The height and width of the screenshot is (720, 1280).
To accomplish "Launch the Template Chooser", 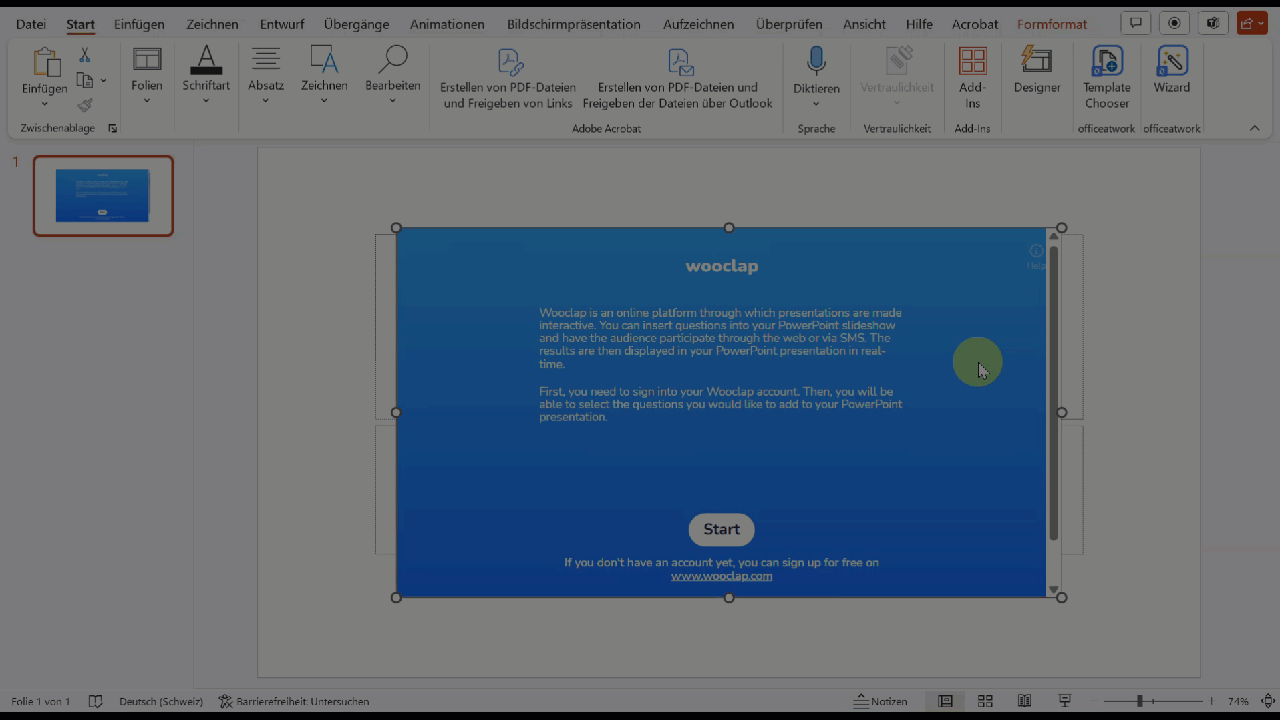I will click(1107, 78).
